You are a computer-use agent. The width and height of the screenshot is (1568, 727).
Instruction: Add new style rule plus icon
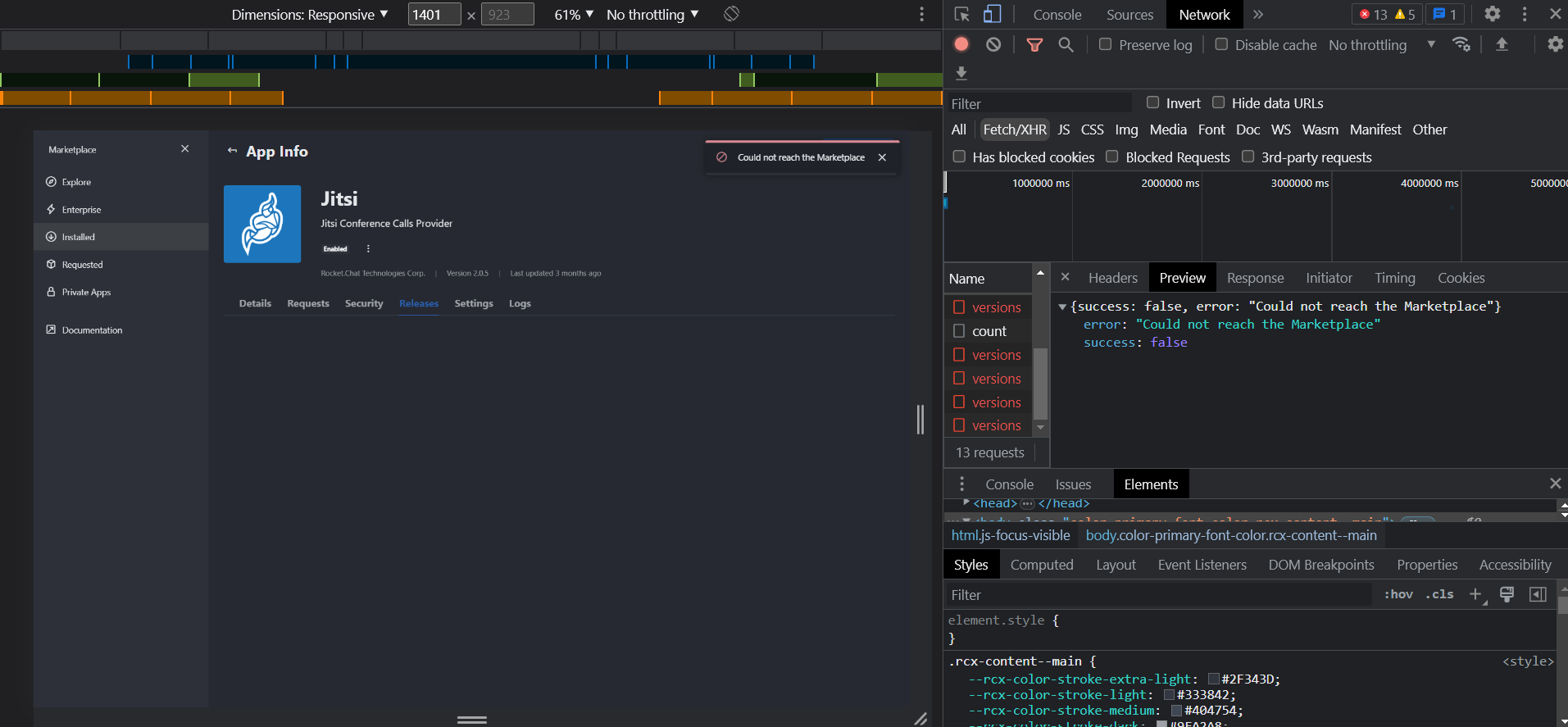click(x=1476, y=594)
